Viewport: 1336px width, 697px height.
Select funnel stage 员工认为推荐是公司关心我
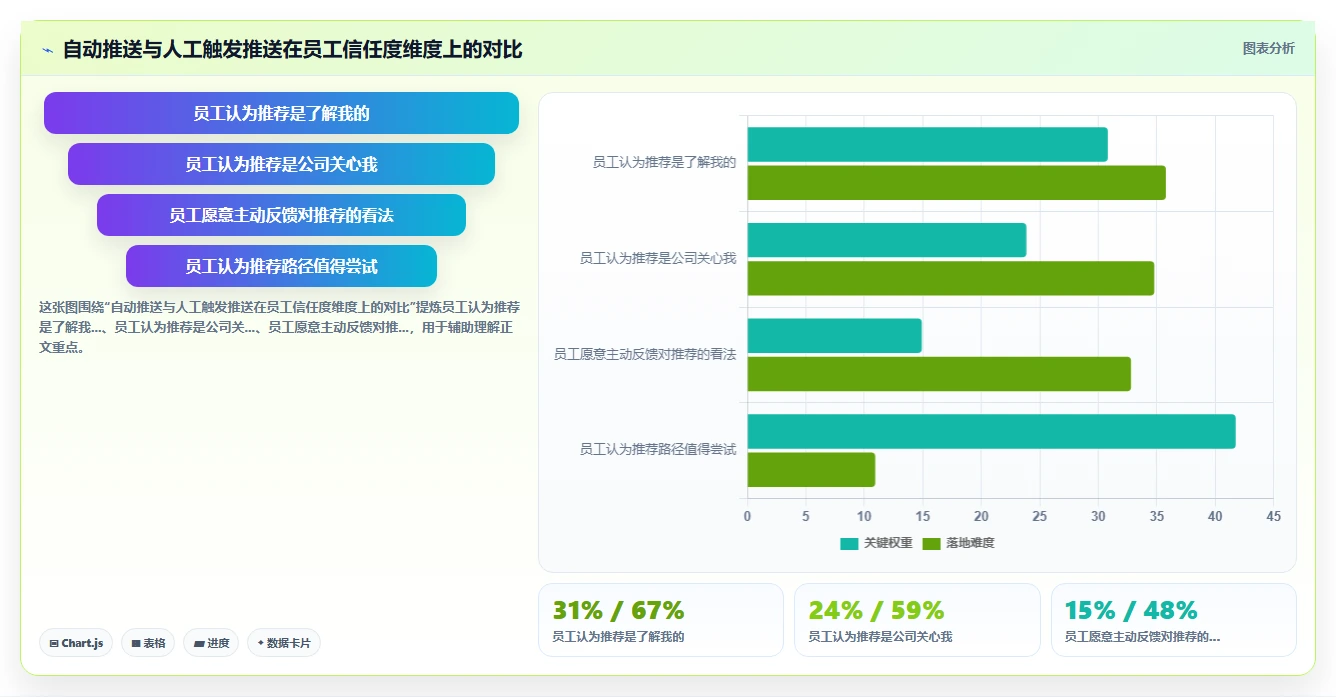pos(281,164)
